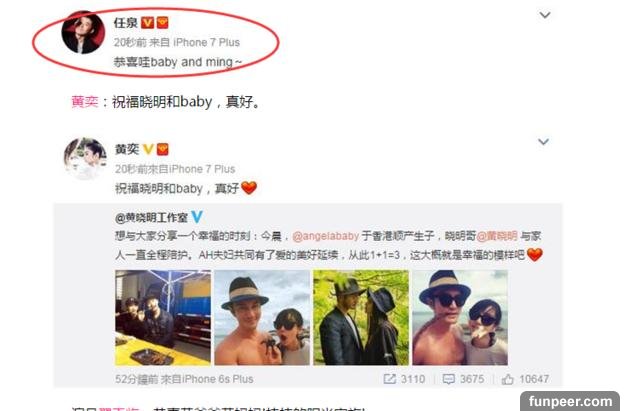Click 黄奕's yellow V verified badge
640x411 pixels.
(x=148, y=149)
